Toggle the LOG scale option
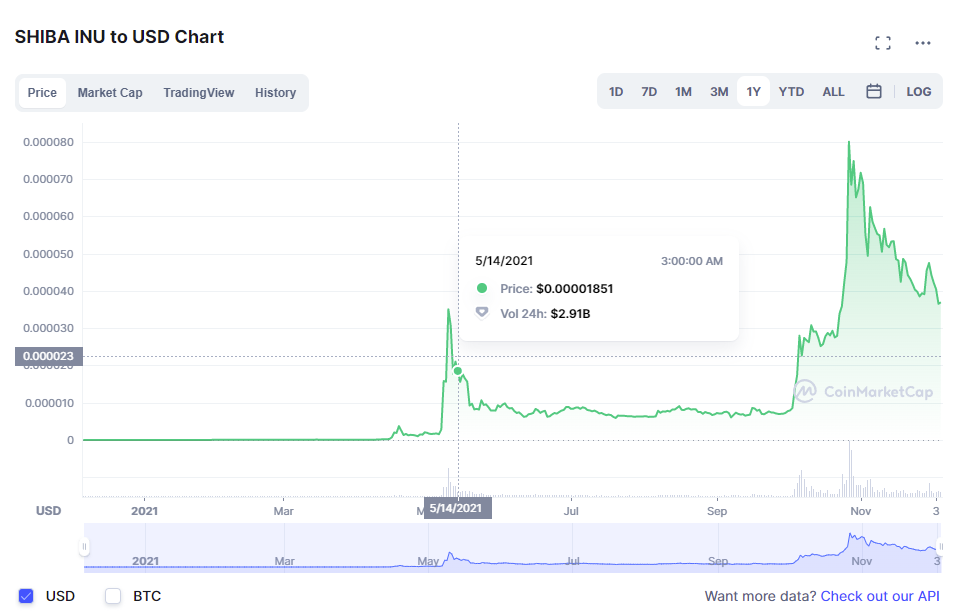The height and width of the screenshot is (612, 957). [x=919, y=92]
